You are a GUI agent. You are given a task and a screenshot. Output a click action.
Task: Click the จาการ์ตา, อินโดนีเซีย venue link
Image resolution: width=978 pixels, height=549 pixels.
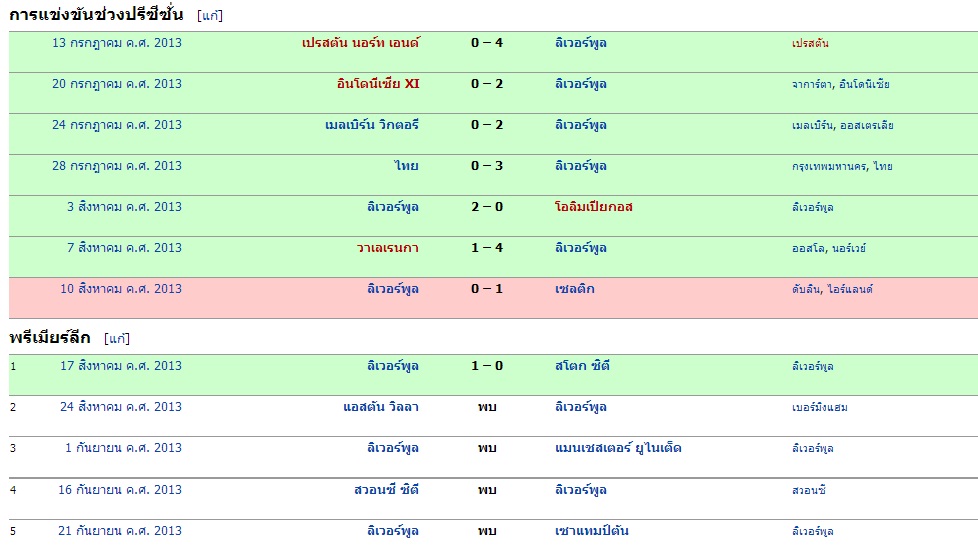point(840,84)
